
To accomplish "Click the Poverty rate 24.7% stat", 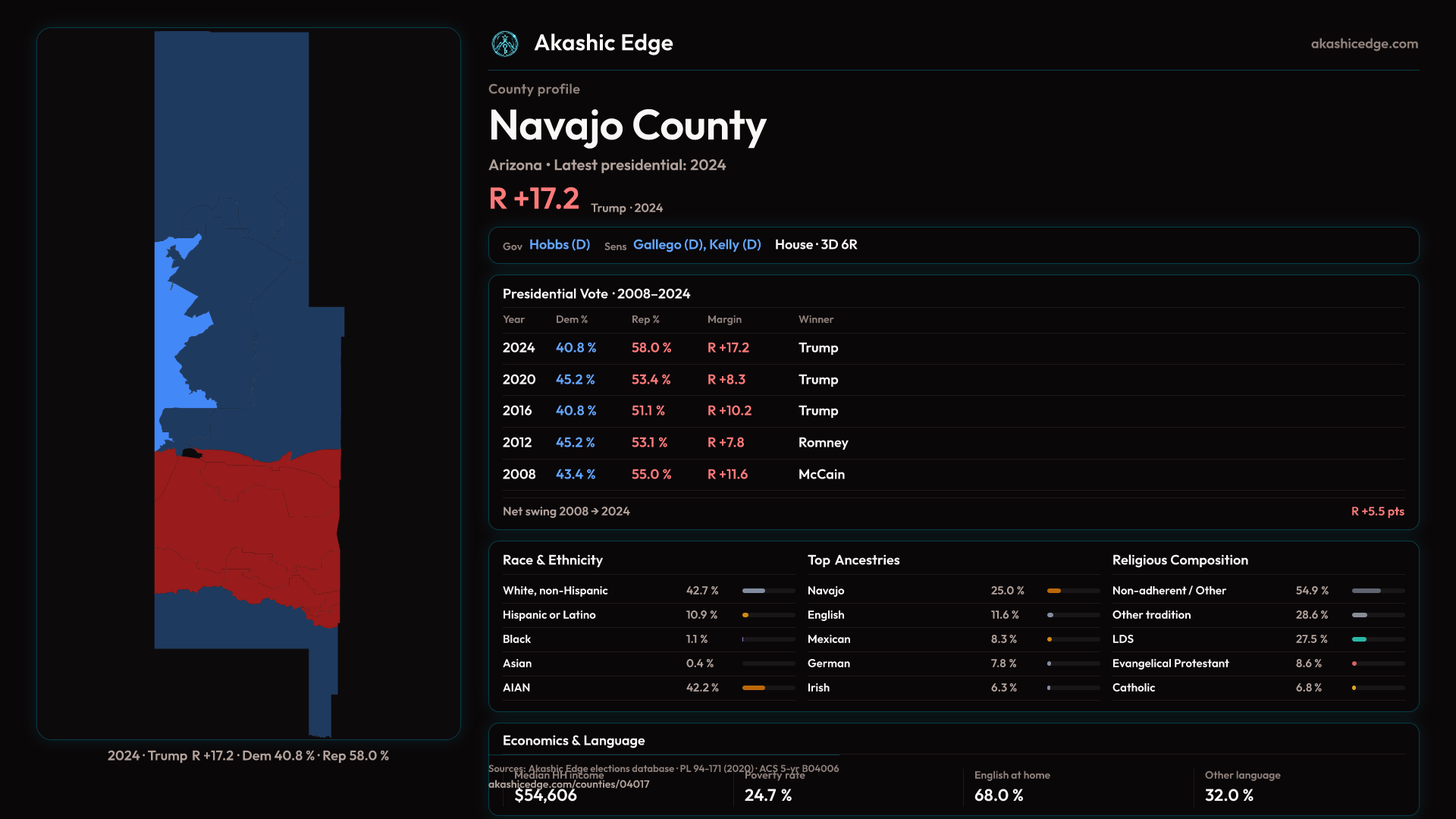I will (x=768, y=795).
